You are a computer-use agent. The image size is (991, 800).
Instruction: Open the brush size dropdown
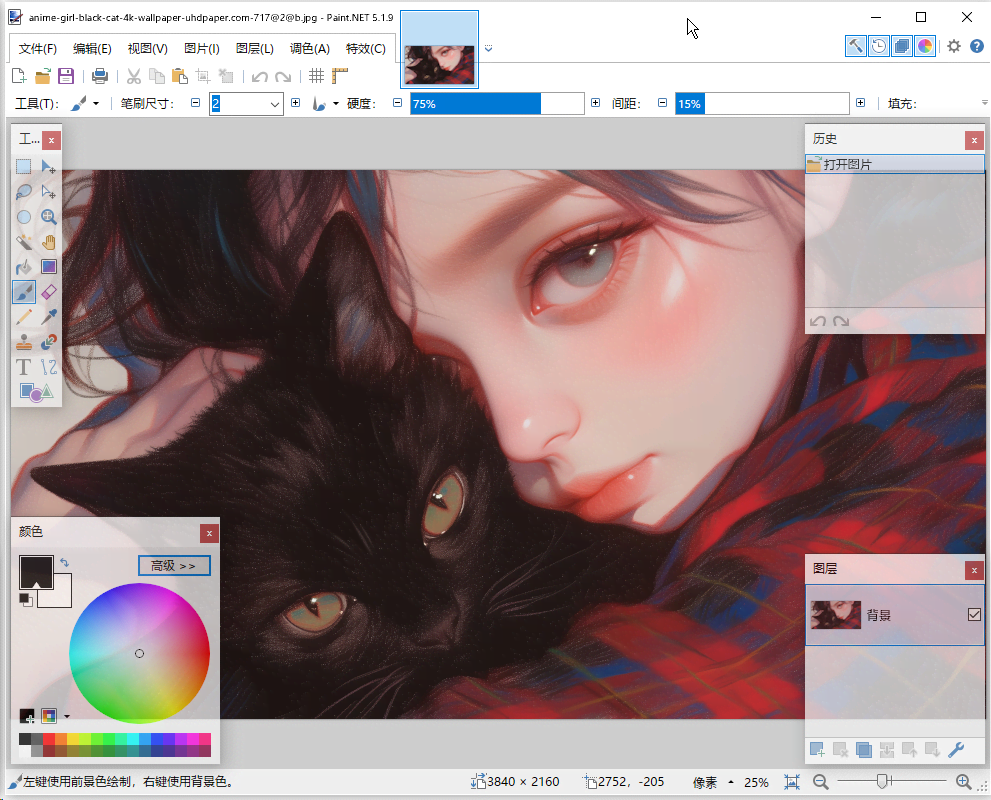(275, 104)
